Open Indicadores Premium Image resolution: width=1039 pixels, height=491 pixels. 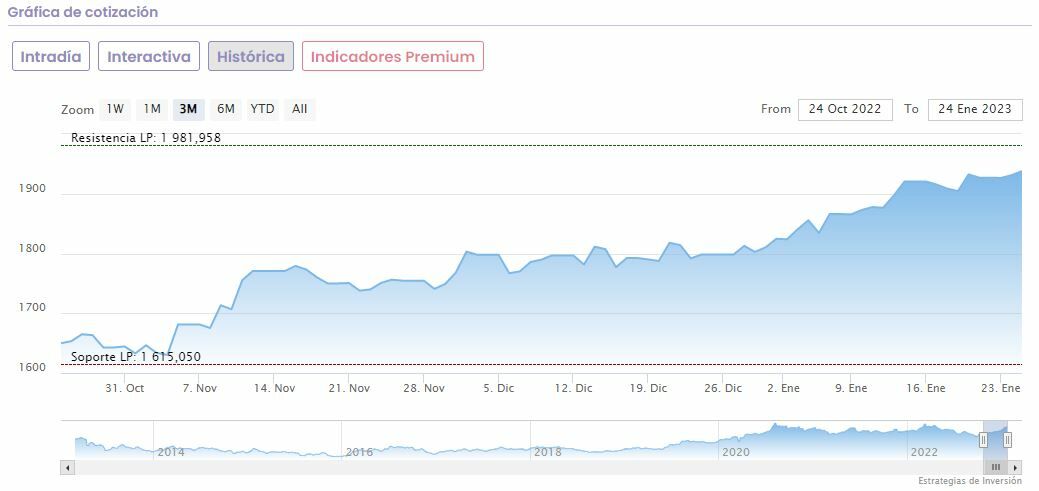(x=392, y=56)
